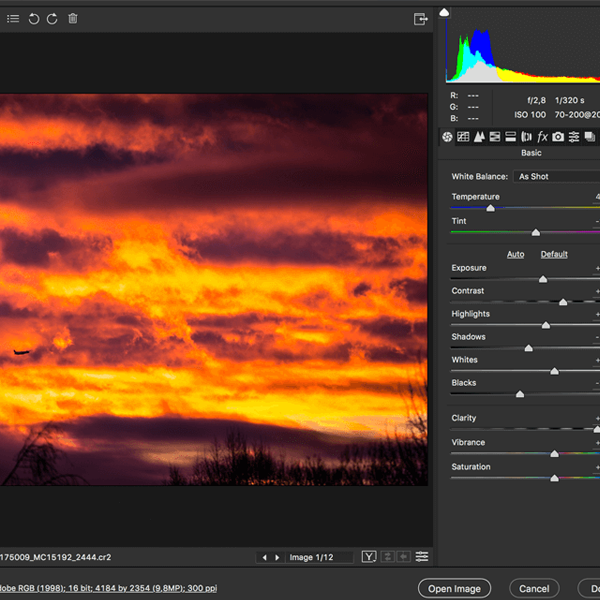Image resolution: width=600 pixels, height=600 pixels.
Task: Open the Camera Calibration panel icon
Action: click(x=558, y=137)
